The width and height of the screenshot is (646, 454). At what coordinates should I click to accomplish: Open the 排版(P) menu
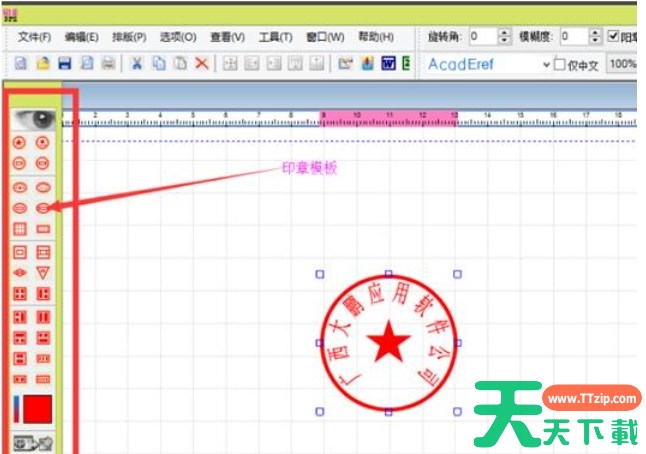[x=129, y=37]
